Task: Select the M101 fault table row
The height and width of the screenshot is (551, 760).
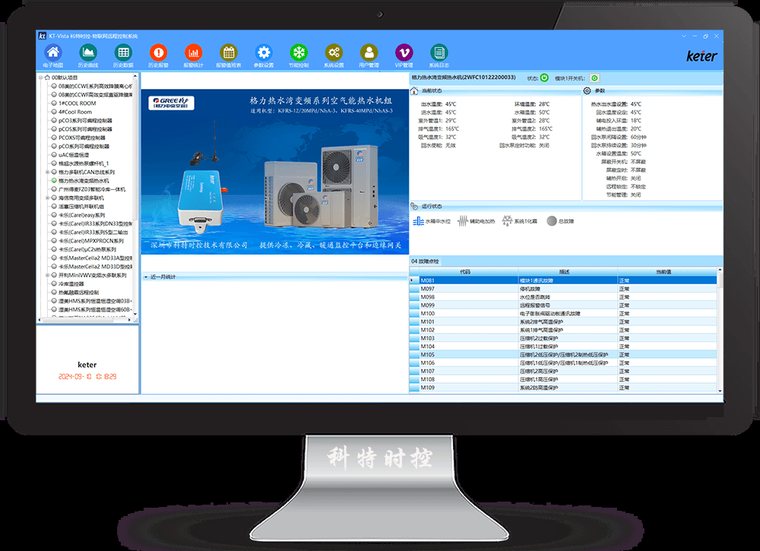Action: pos(563,322)
